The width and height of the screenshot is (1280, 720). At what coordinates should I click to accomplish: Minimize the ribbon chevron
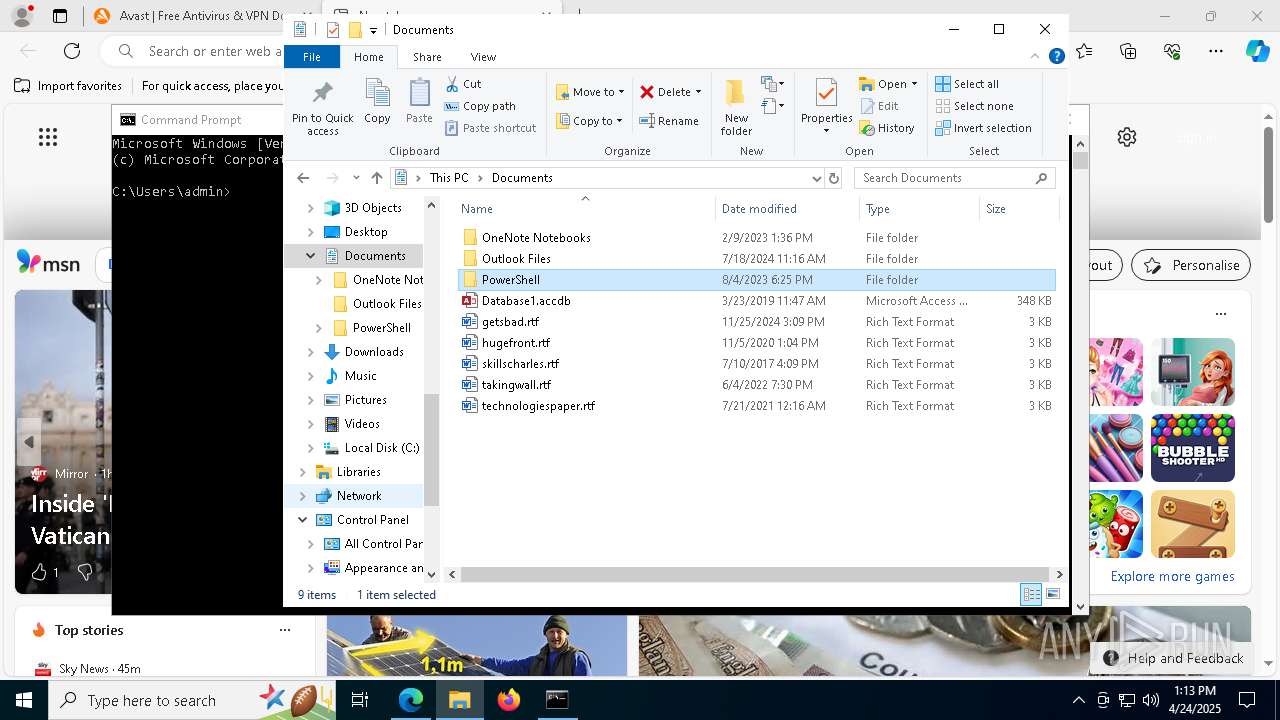tap(1036, 57)
